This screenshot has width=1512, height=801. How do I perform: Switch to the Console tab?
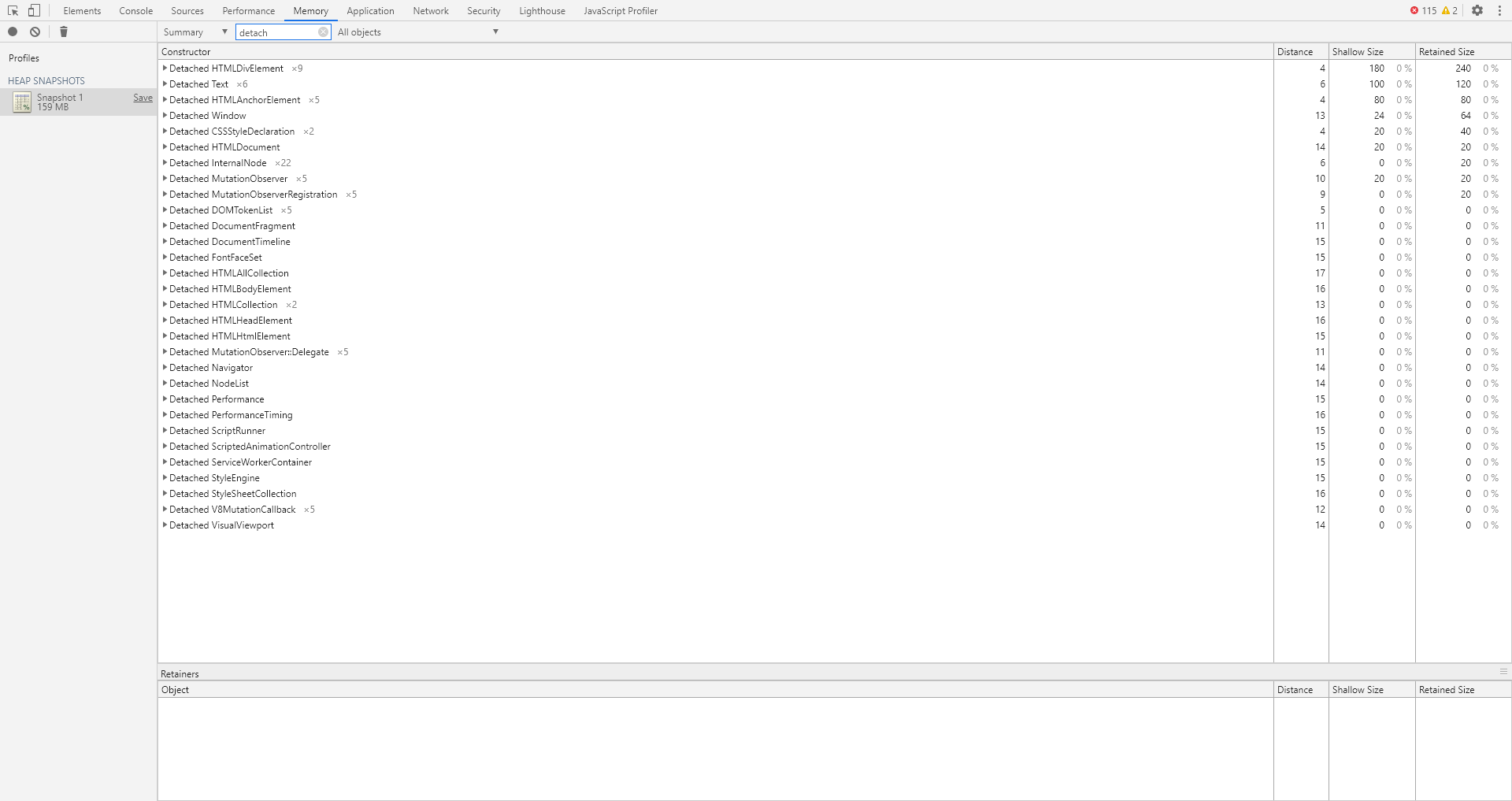tap(136, 11)
